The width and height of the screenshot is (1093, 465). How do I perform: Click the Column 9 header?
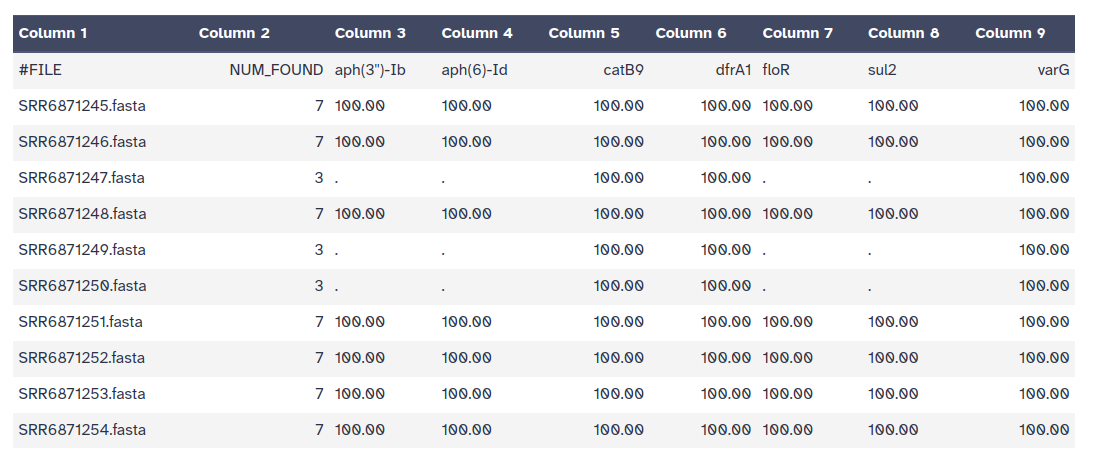pyautogui.click(x=1010, y=33)
